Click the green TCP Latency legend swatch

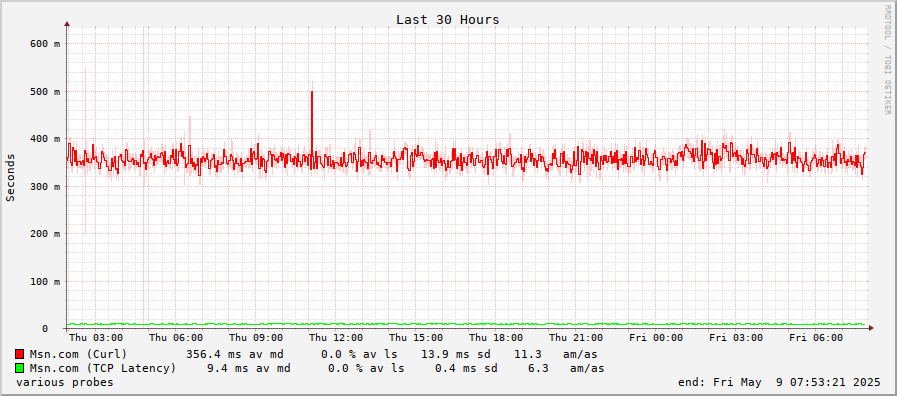(x=20, y=369)
